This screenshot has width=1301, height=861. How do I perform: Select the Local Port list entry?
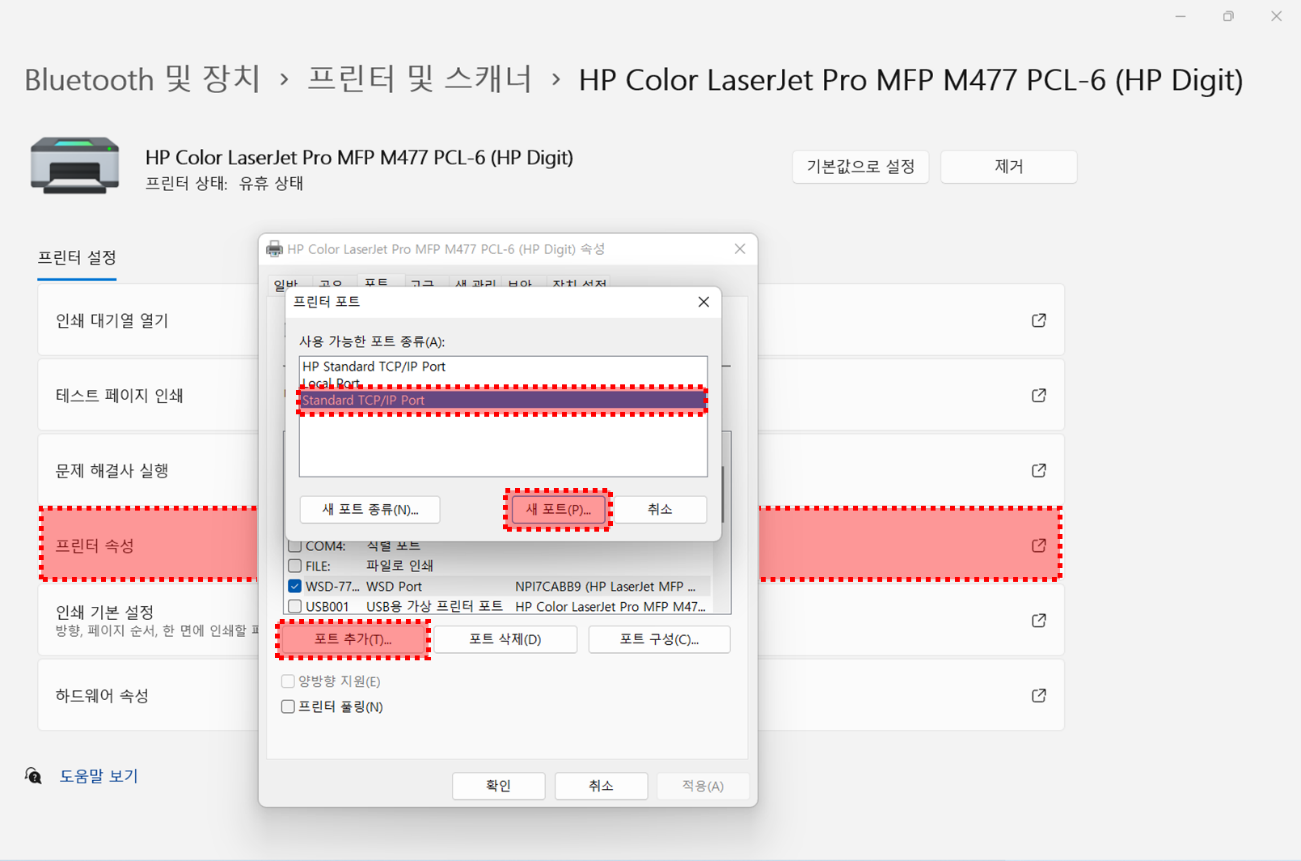(x=503, y=383)
